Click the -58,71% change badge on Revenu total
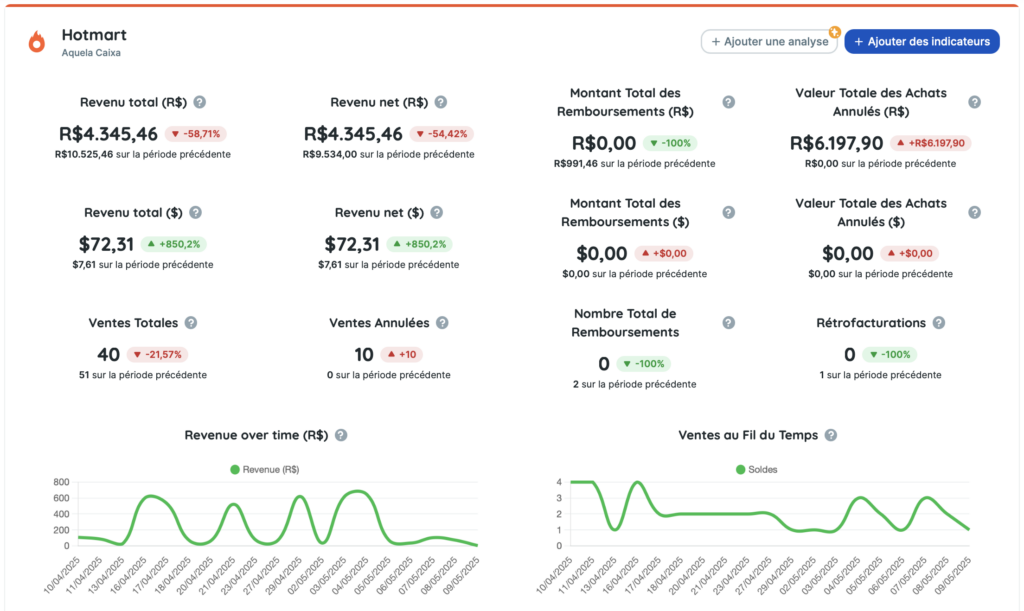This screenshot has width=1024, height=611. tap(196, 134)
